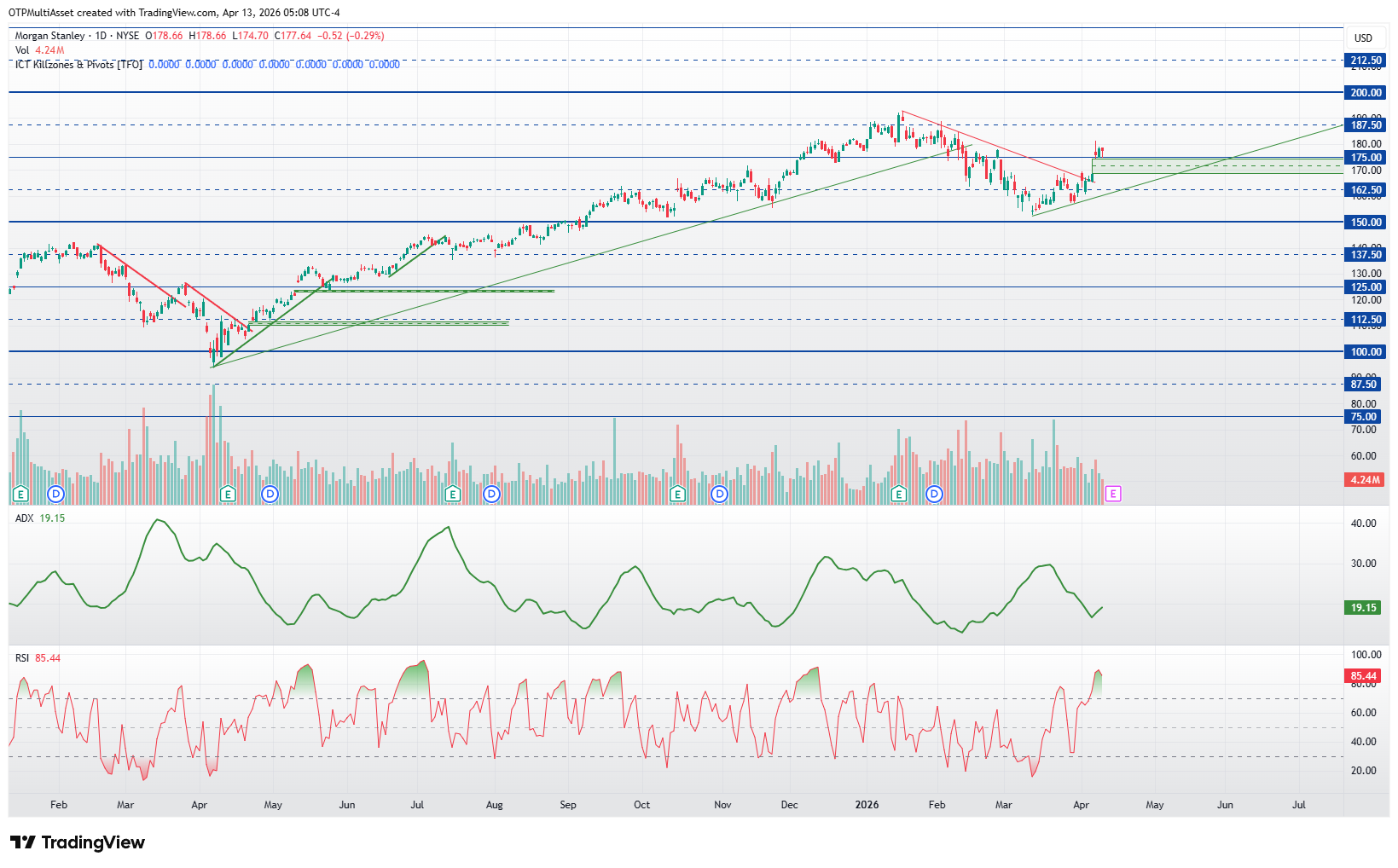The height and width of the screenshot is (868, 1398).
Task: Click the red 85.44 RSI value label
Action: point(1363,676)
